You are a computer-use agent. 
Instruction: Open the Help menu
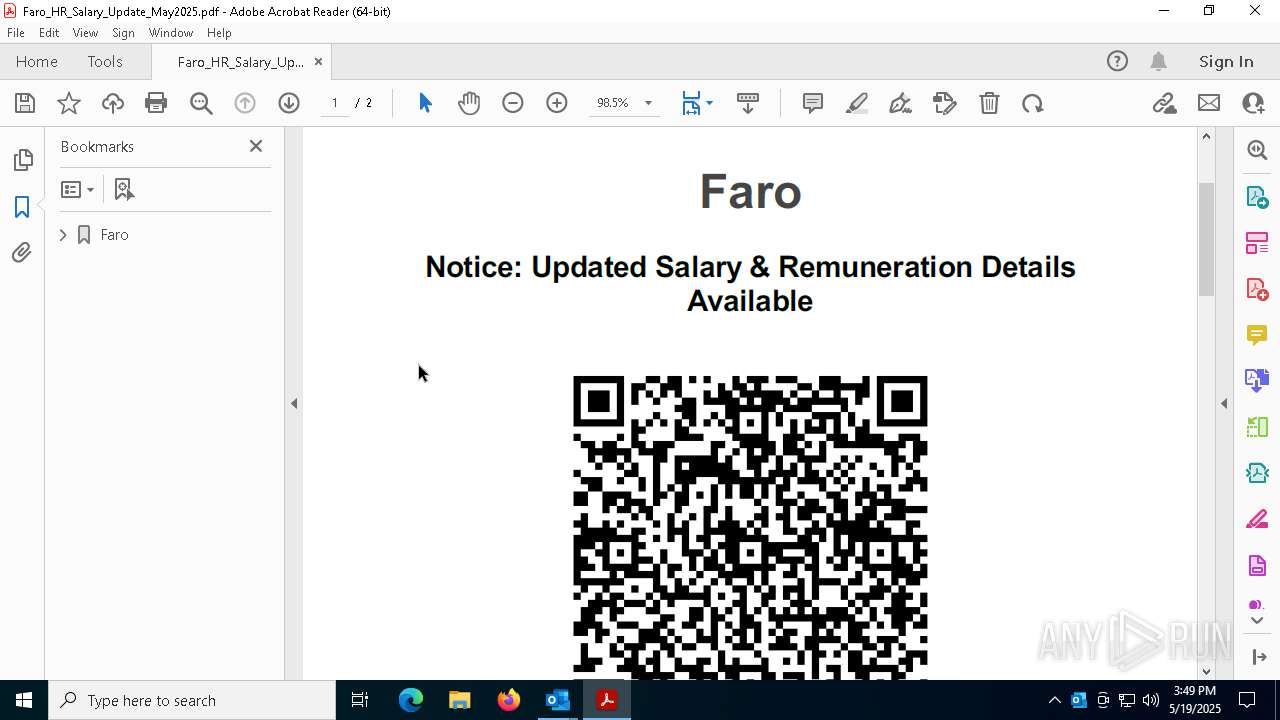219,33
